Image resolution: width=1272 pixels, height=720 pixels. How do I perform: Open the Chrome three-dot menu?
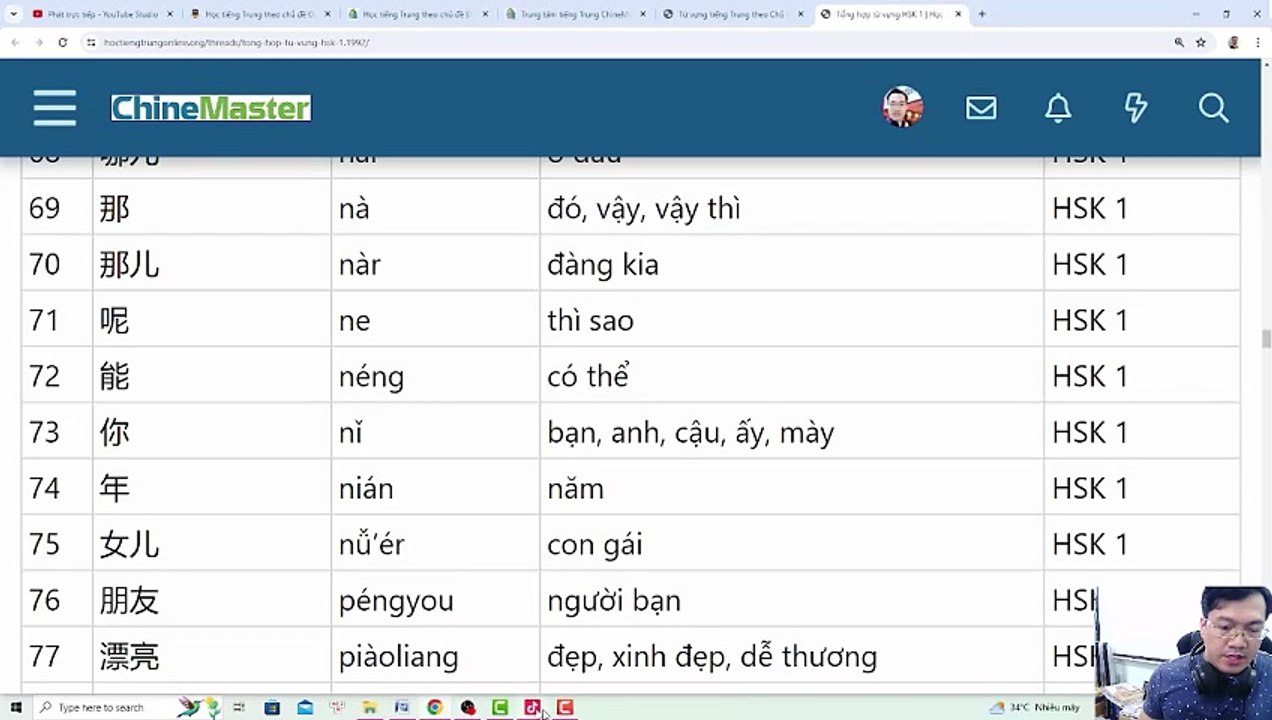(x=1257, y=43)
